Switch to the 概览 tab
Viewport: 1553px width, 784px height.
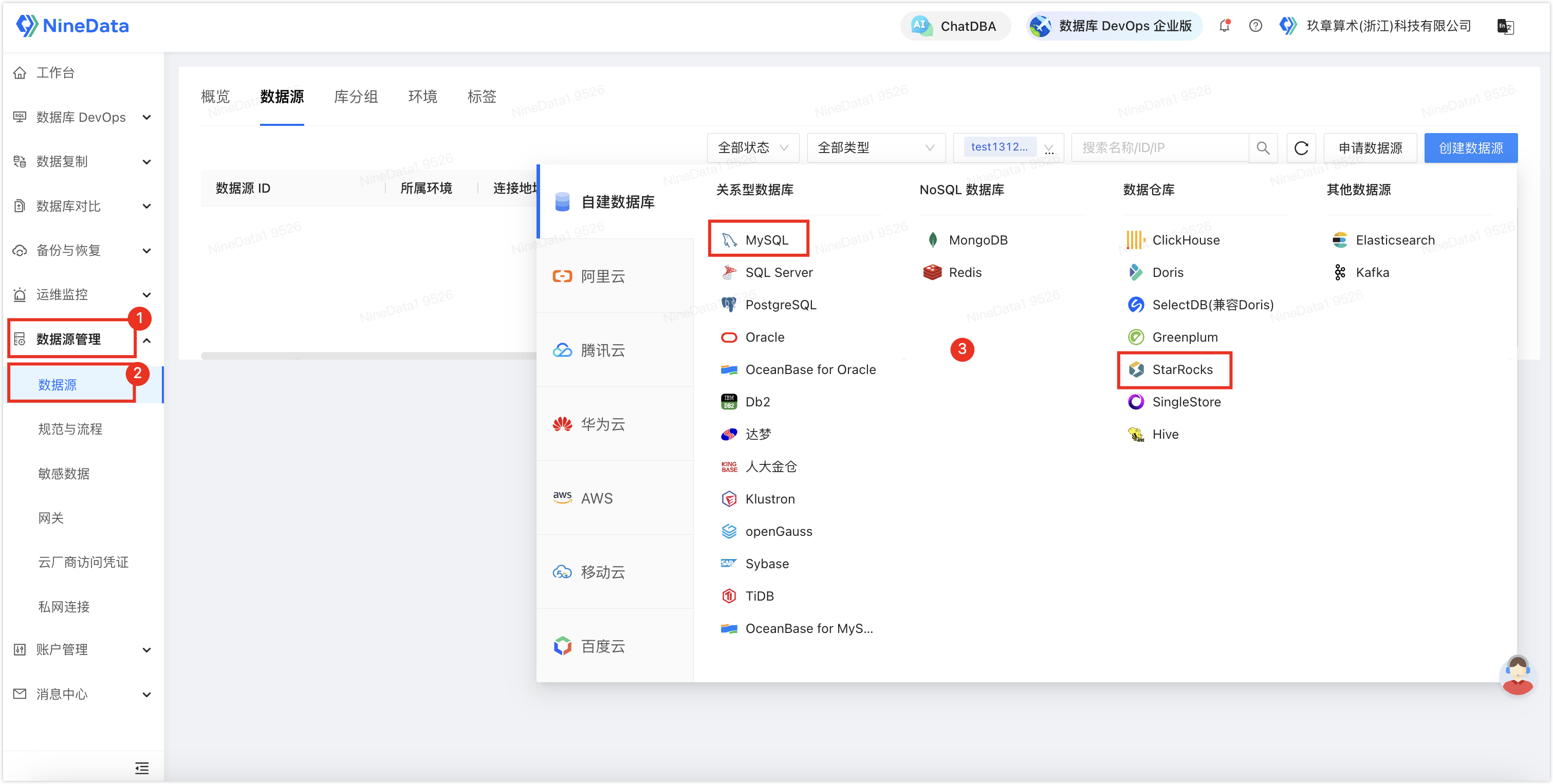[x=215, y=97]
